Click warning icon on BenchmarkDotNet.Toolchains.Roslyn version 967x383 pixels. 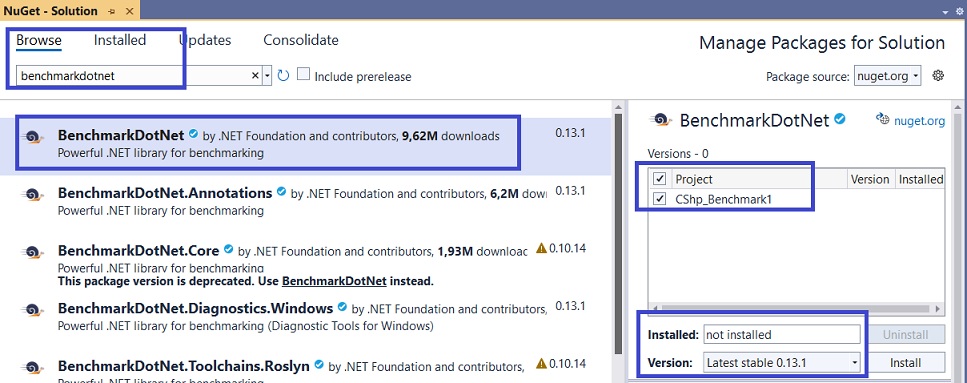pos(541,363)
